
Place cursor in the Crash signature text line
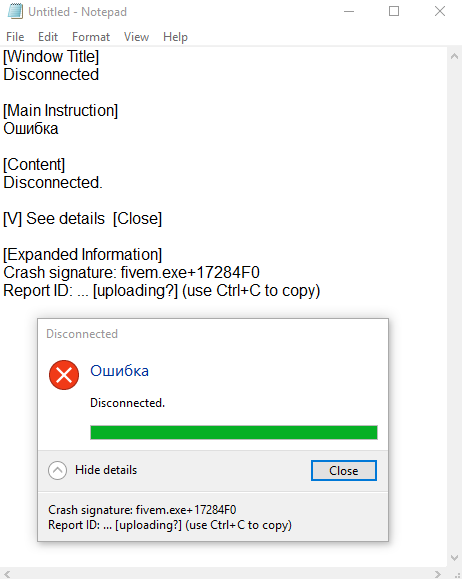(131, 273)
